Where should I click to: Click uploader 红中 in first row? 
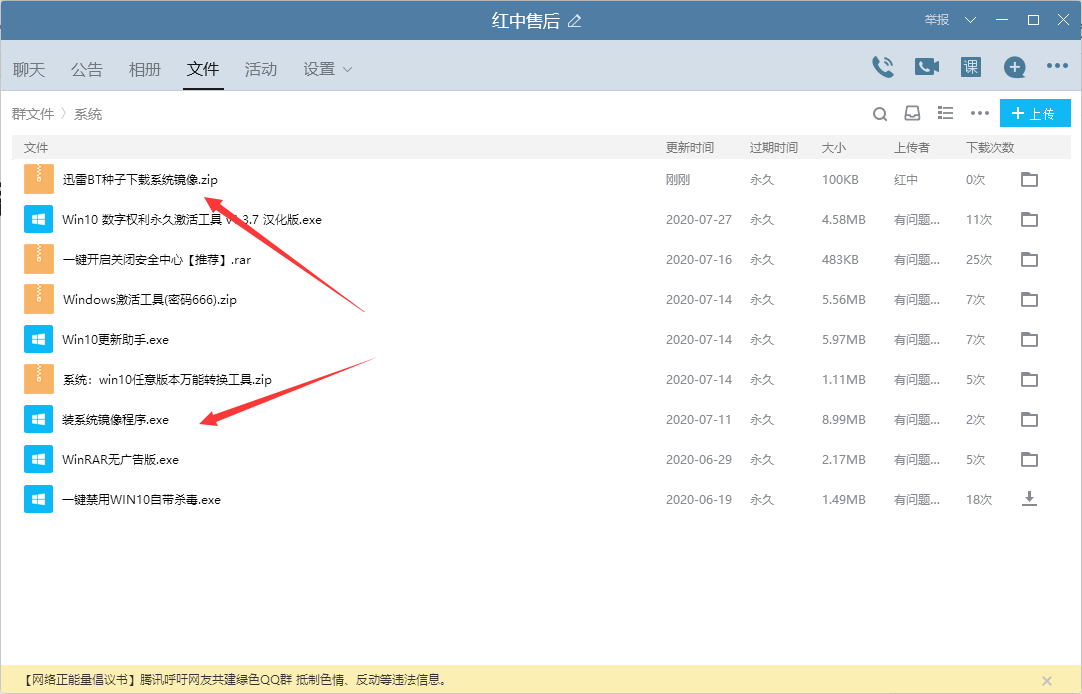point(906,179)
